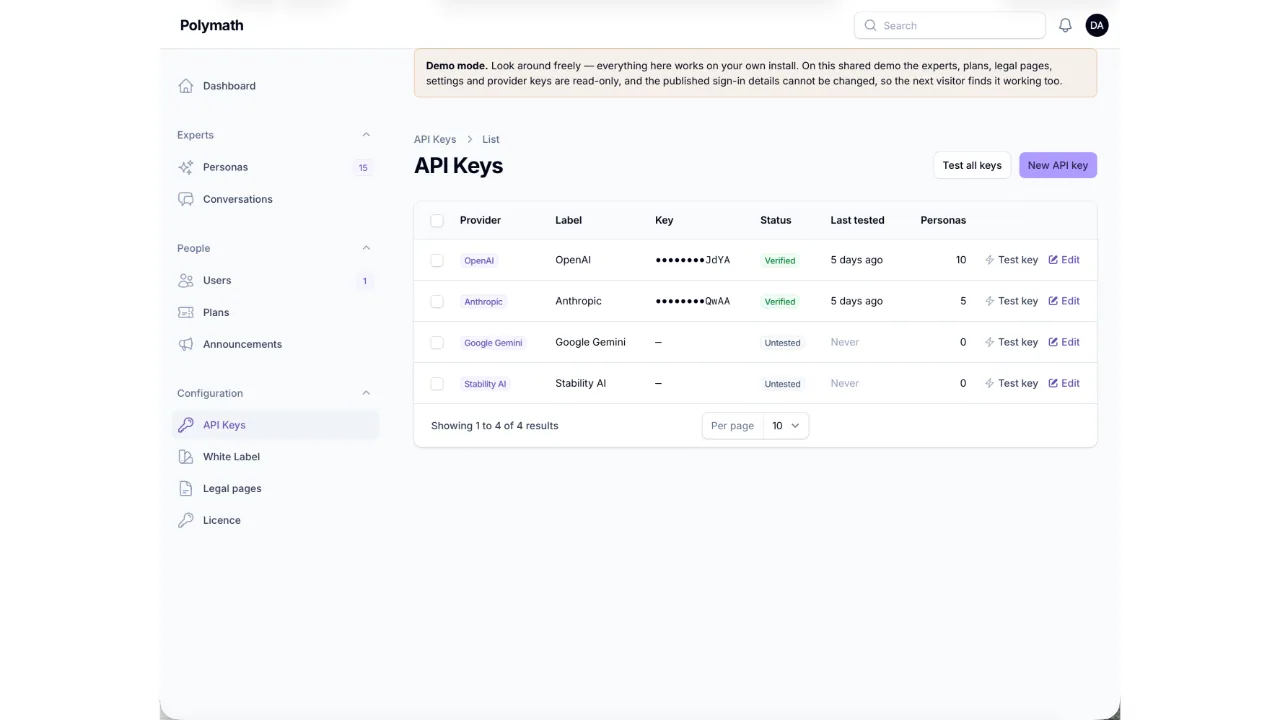1280x720 pixels.
Task: Open the DA user avatar menu
Action: click(x=1097, y=25)
